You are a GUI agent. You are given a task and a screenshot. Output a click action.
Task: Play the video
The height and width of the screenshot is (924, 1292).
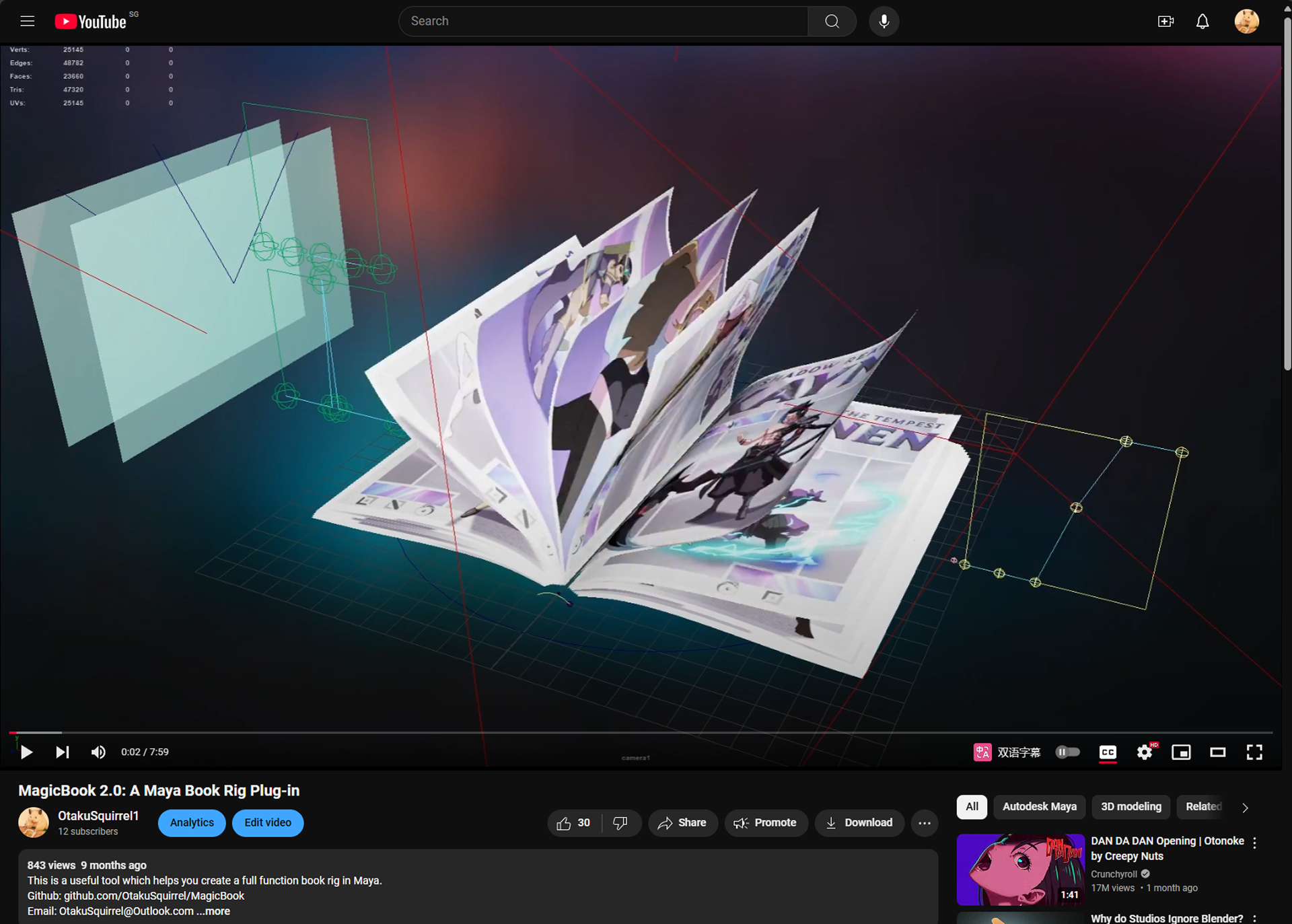point(26,752)
